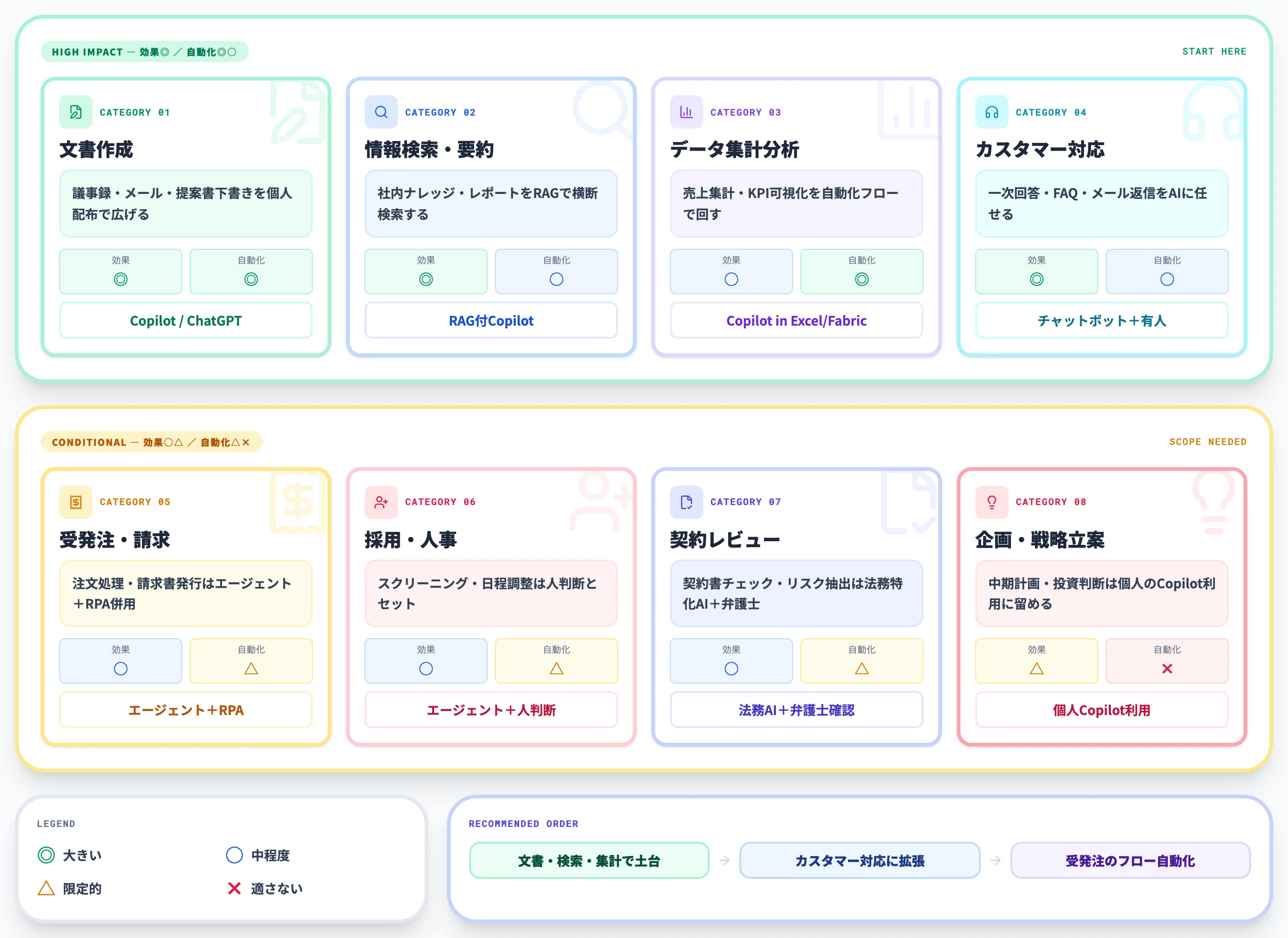Viewport: 1288px width, 938px height.
Task: Click the 自動化 triangle cell in 採用・人事 card
Action: 557,661
